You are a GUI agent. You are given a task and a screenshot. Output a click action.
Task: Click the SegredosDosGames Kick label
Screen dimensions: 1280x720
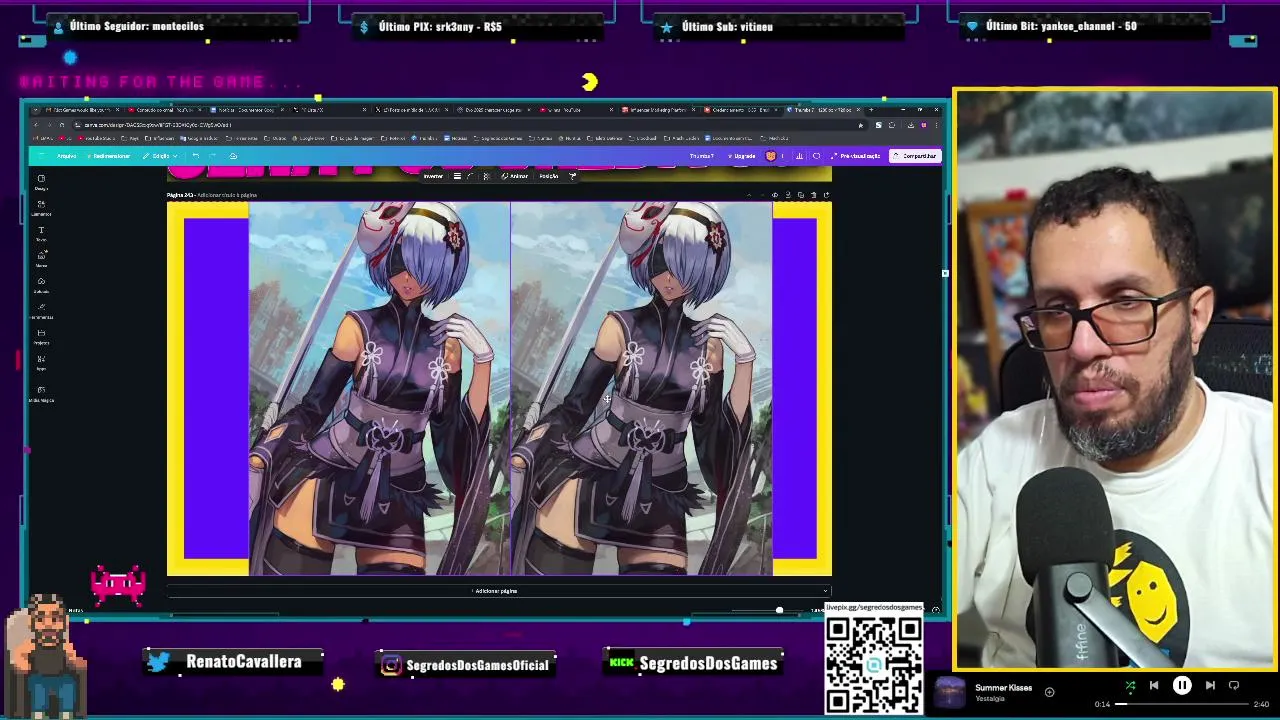pos(708,664)
